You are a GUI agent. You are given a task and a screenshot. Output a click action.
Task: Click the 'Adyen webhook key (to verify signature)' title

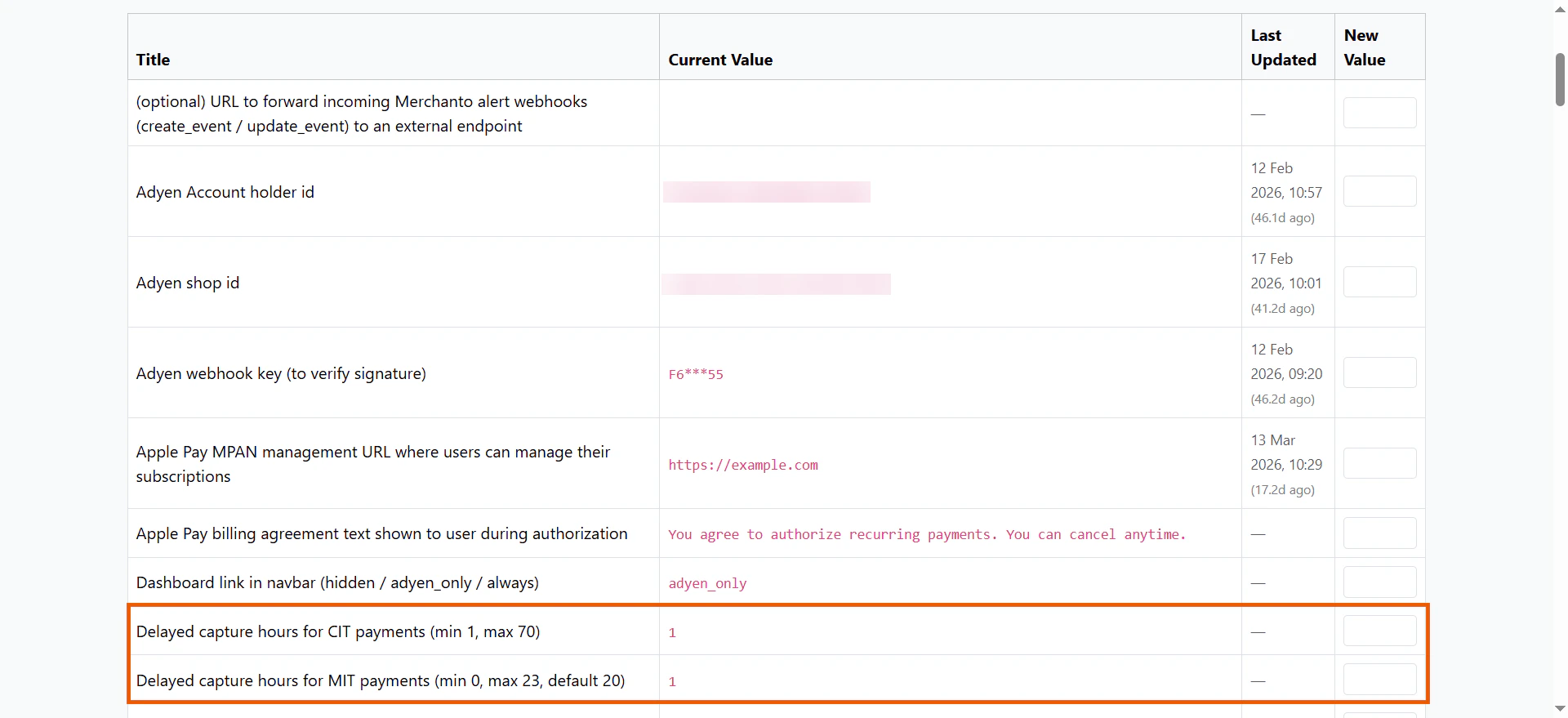click(281, 373)
